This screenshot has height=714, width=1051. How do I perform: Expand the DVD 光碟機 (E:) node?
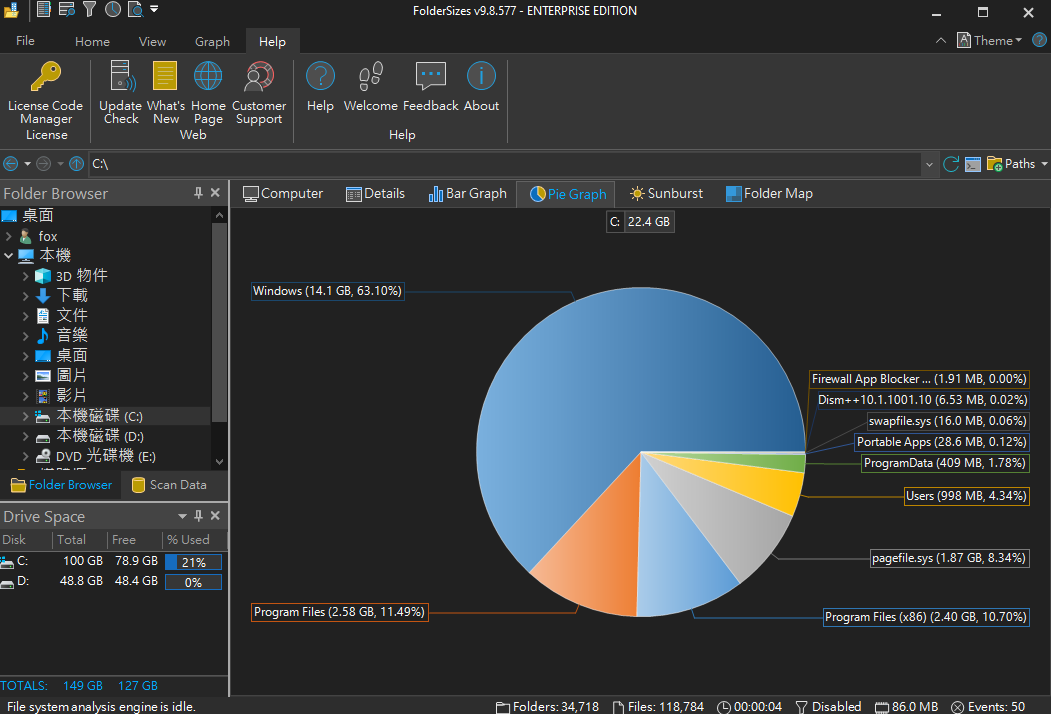25,457
